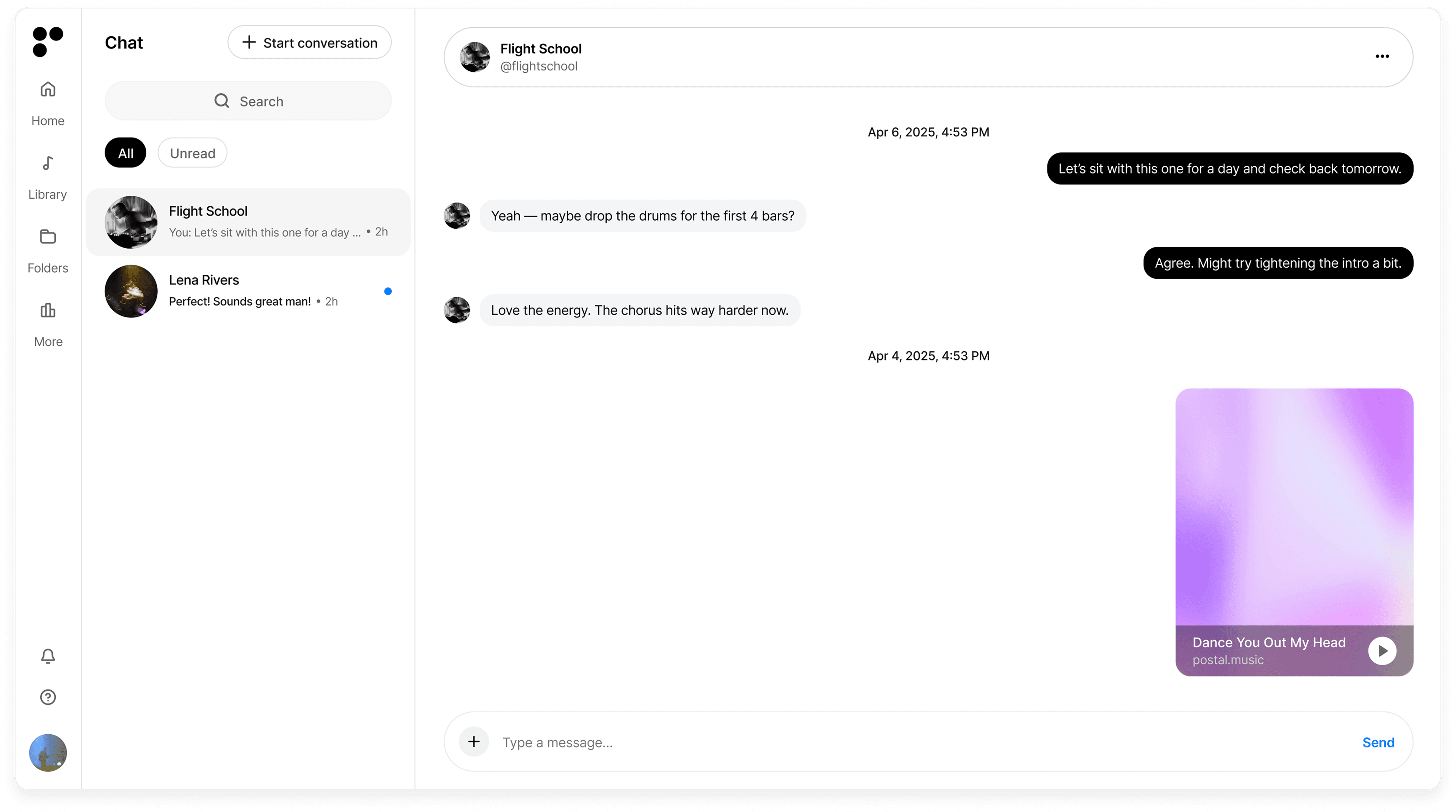Open the help question mark icon
1456x812 pixels.
point(48,697)
